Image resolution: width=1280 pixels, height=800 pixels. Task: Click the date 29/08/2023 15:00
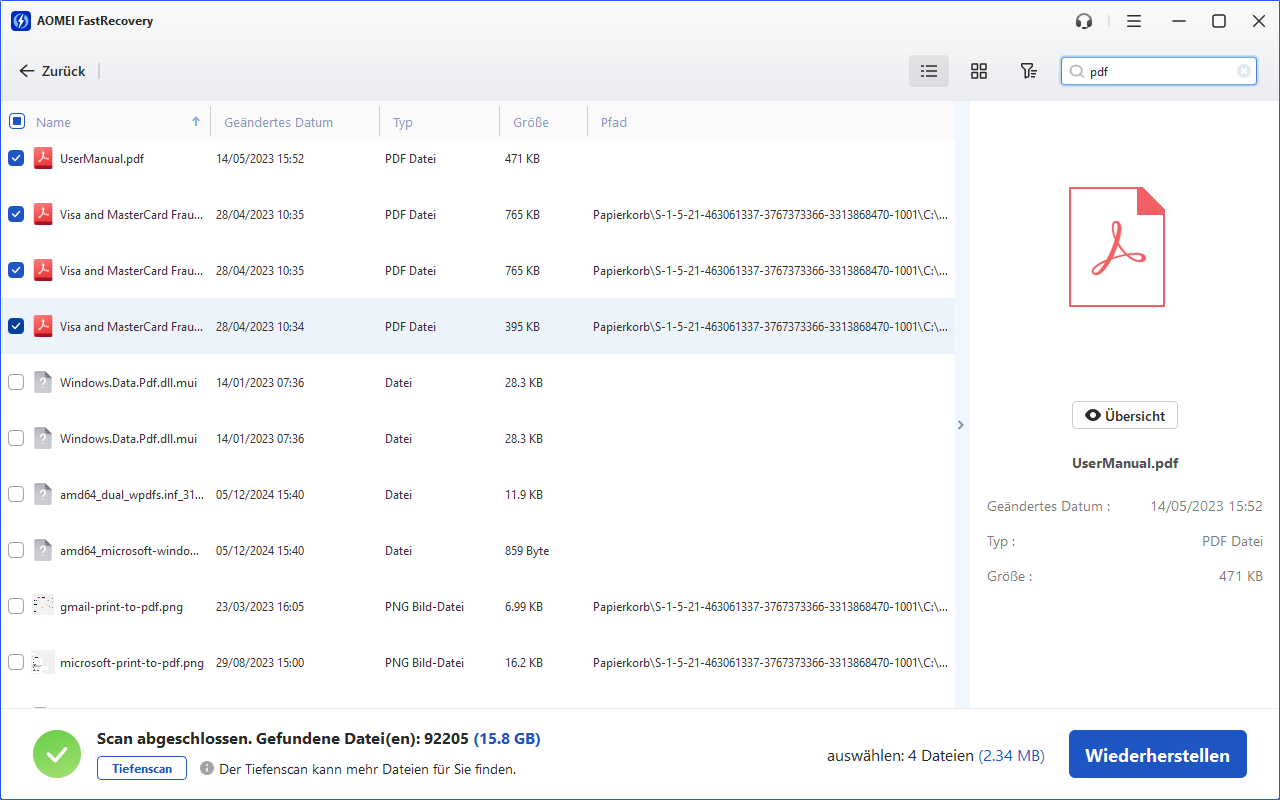(260, 662)
